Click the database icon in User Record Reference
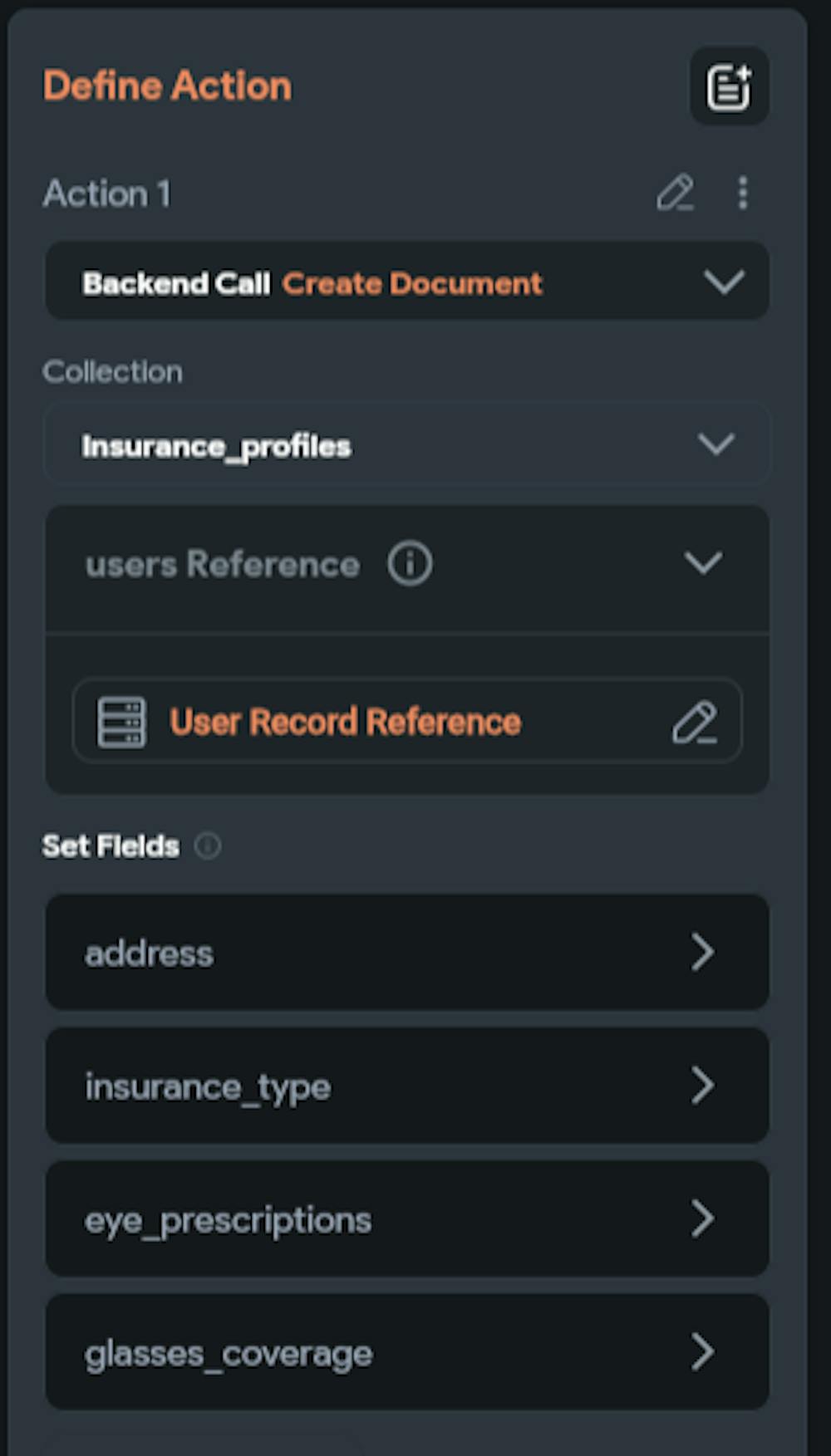 tap(120, 721)
